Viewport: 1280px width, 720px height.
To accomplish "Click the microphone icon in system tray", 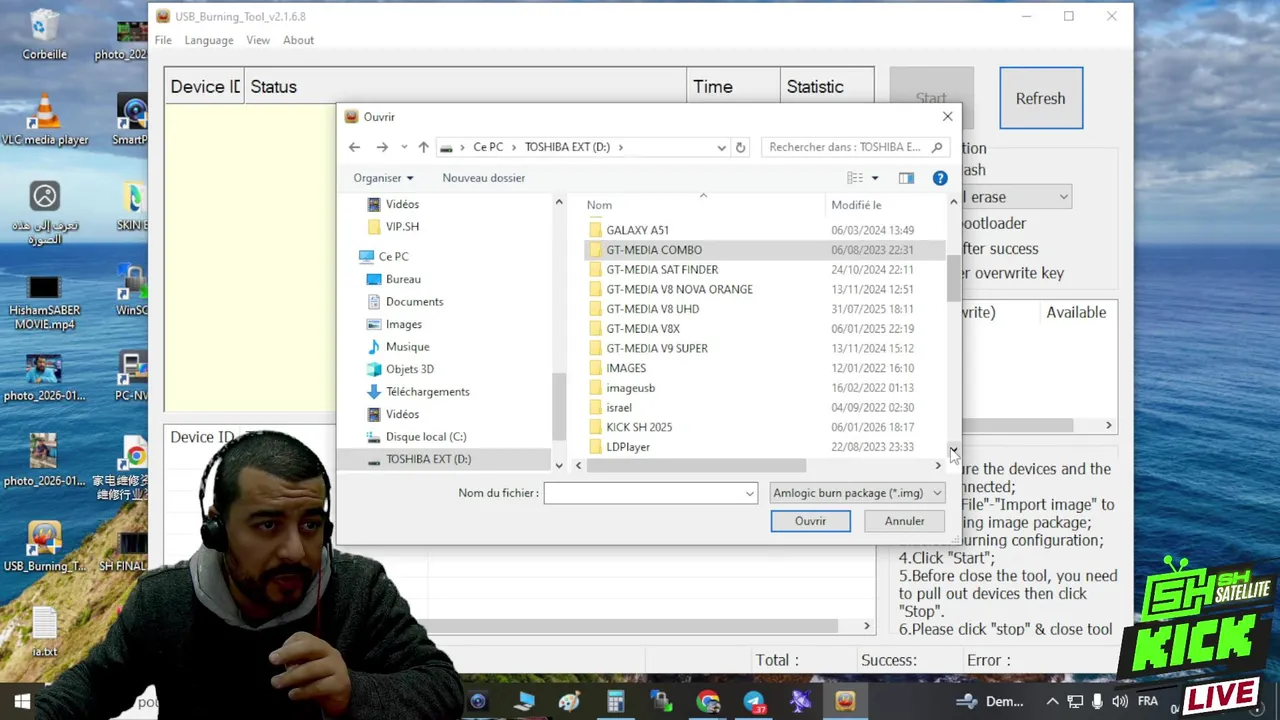I will (x=1097, y=702).
